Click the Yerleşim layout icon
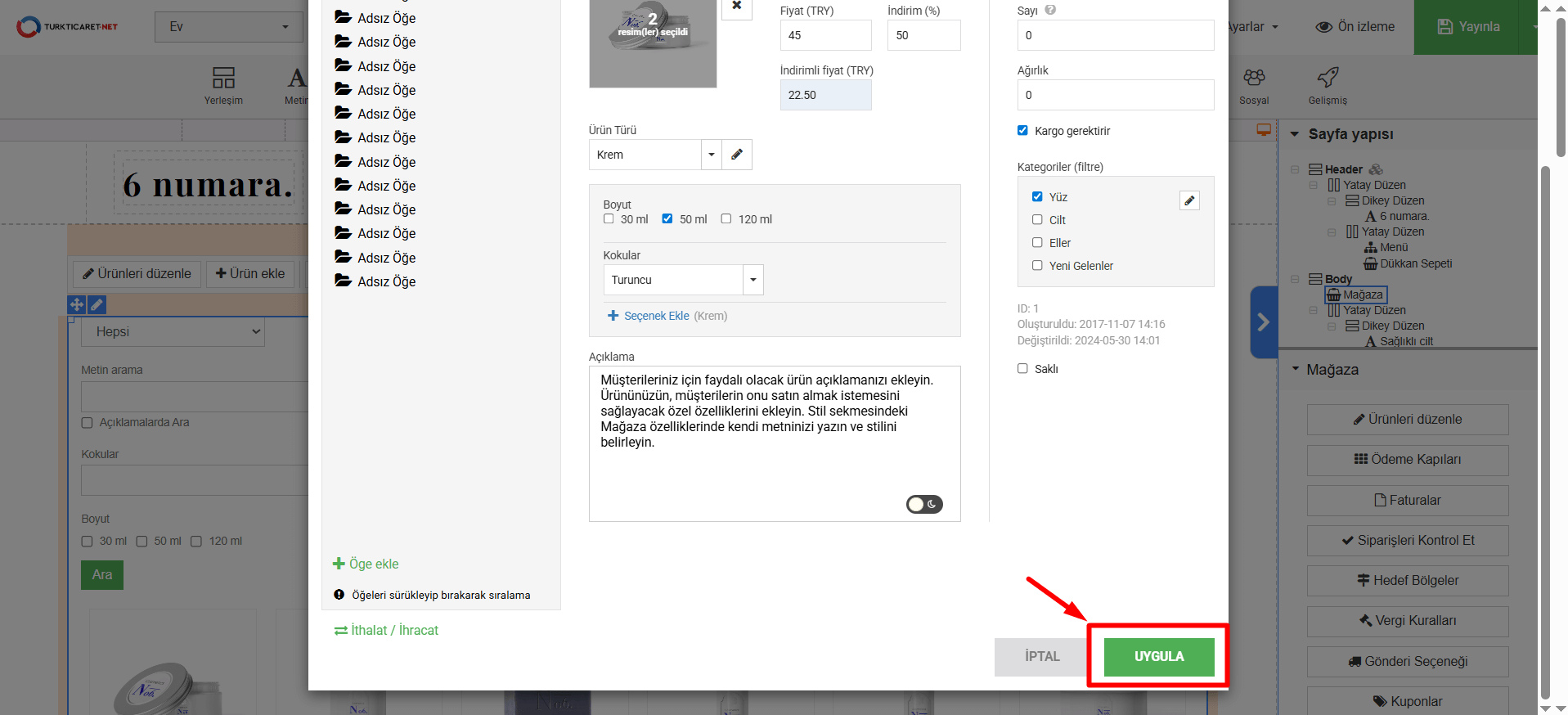The width and height of the screenshot is (1568, 715). (x=223, y=79)
